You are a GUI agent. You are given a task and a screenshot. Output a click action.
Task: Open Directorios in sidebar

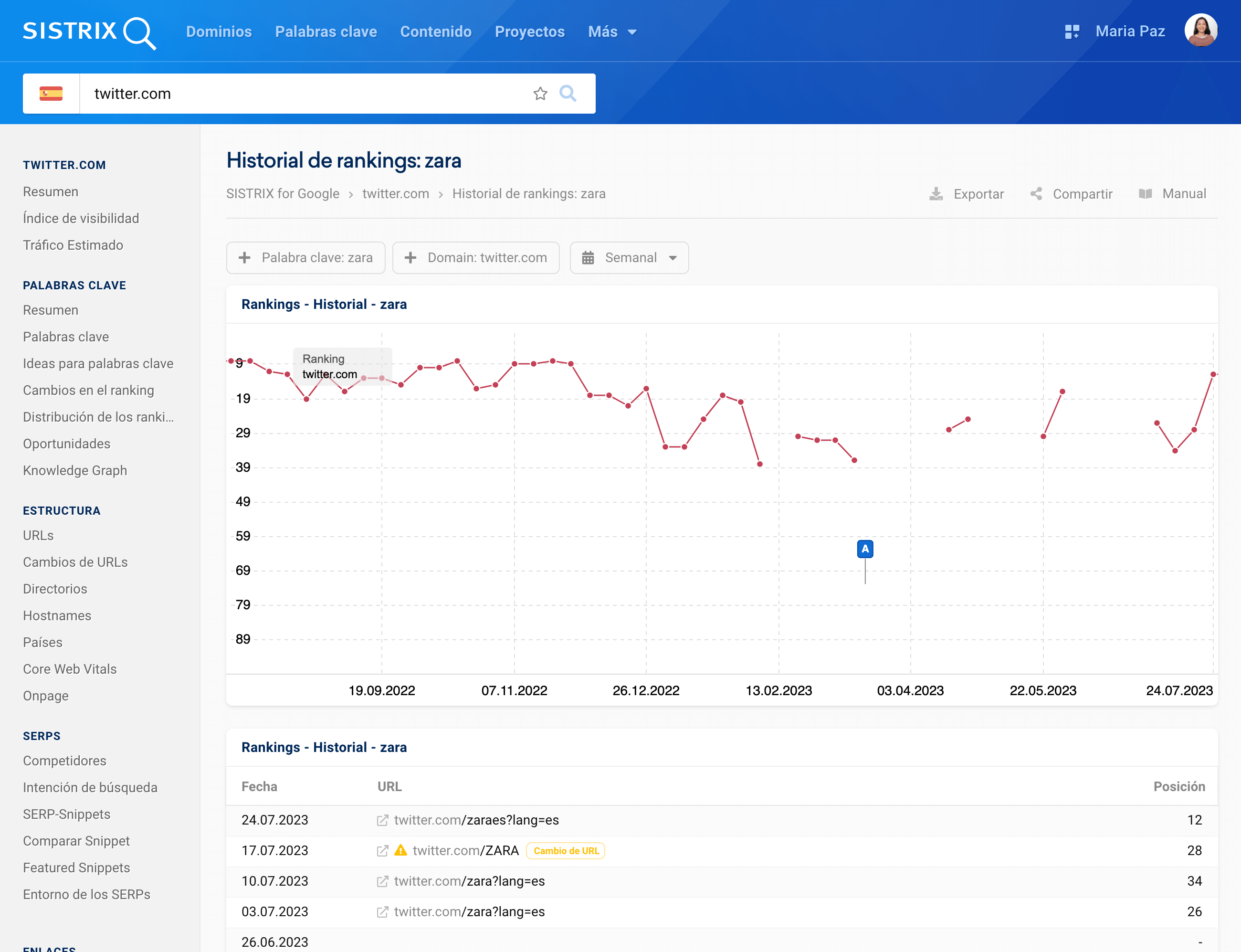point(55,588)
